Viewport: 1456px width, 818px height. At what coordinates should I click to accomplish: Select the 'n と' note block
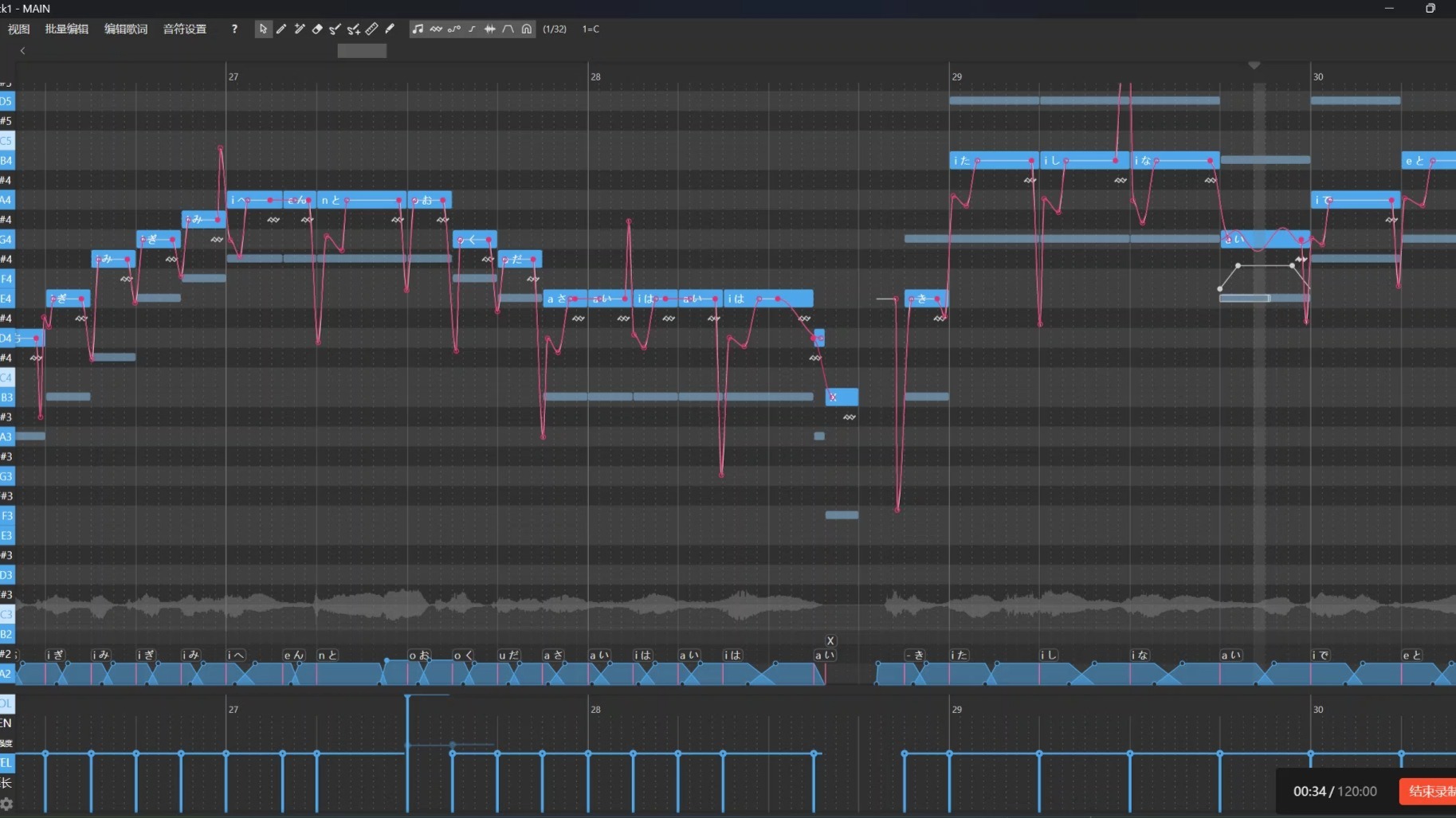tap(362, 200)
